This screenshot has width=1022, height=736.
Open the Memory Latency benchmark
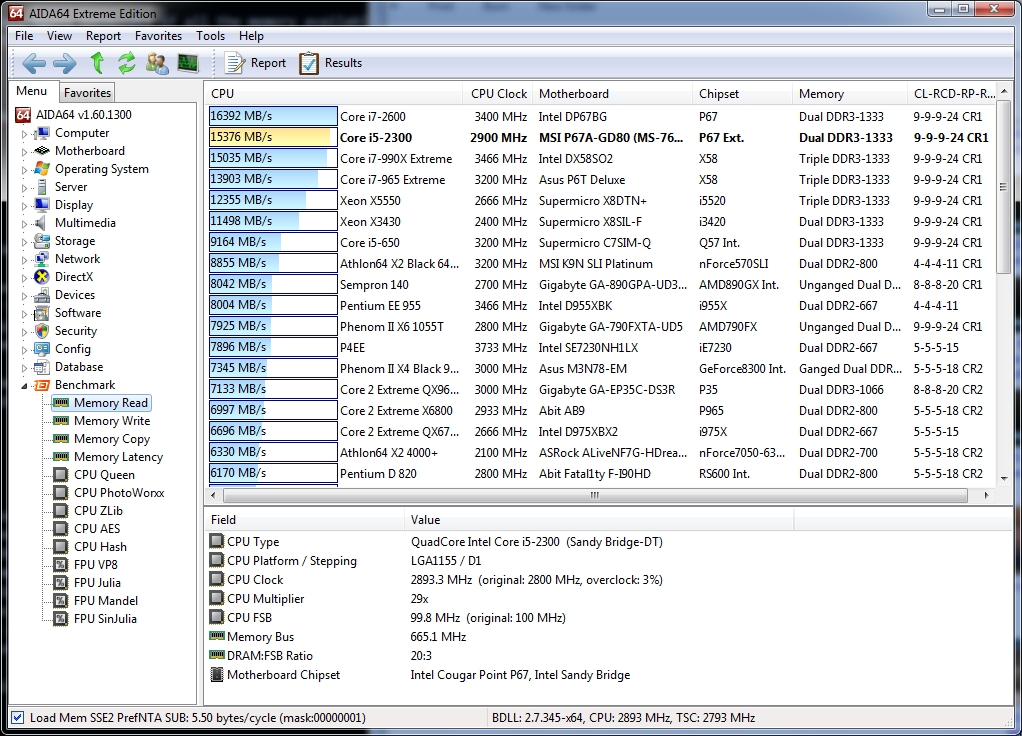(118, 457)
